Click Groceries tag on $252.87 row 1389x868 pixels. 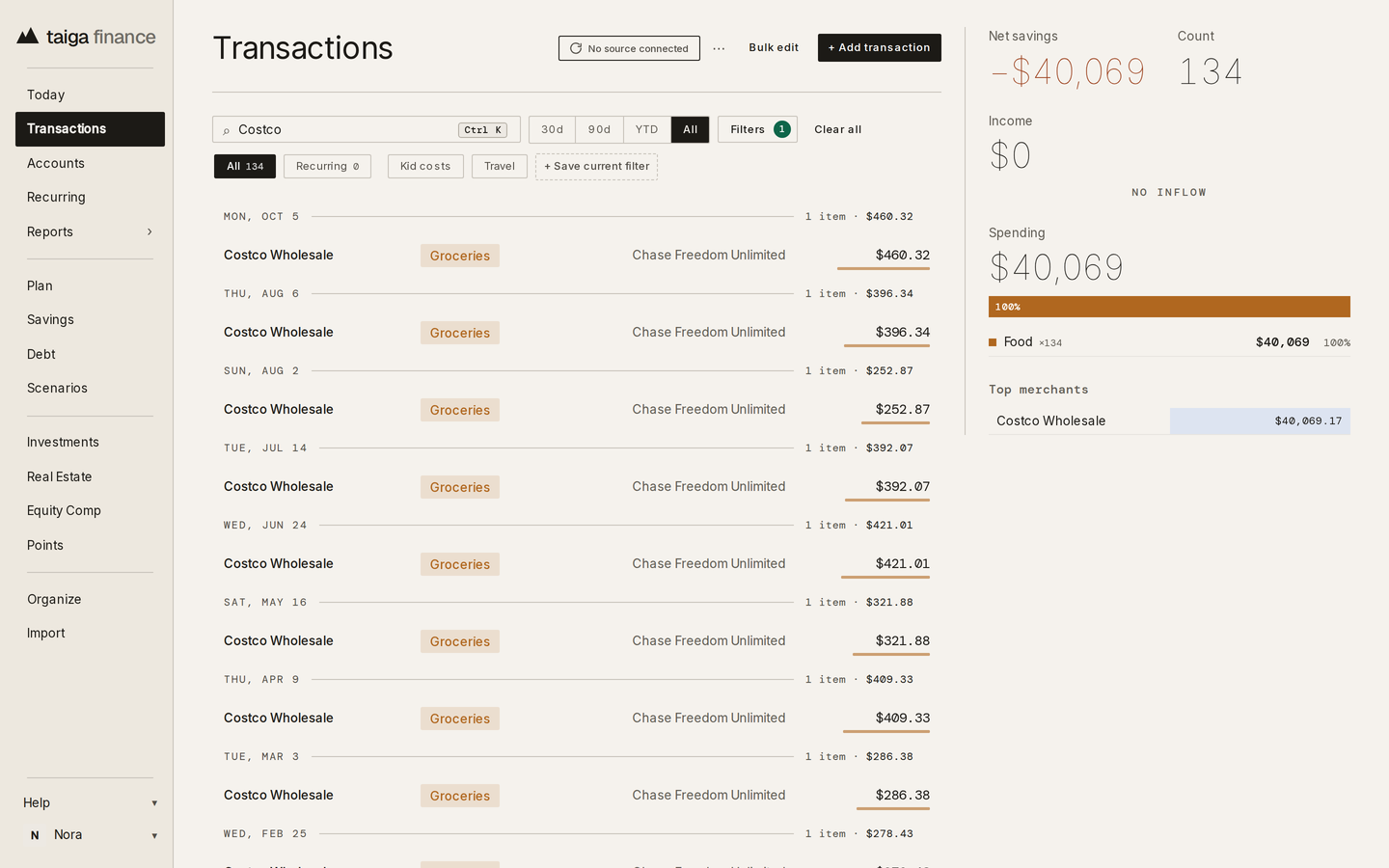click(x=460, y=410)
